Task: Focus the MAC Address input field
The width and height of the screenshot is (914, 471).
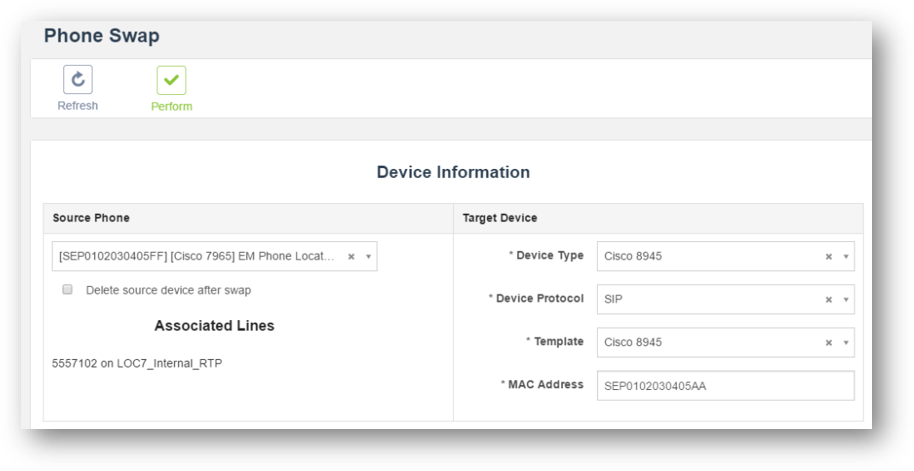Action: [725, 386]
